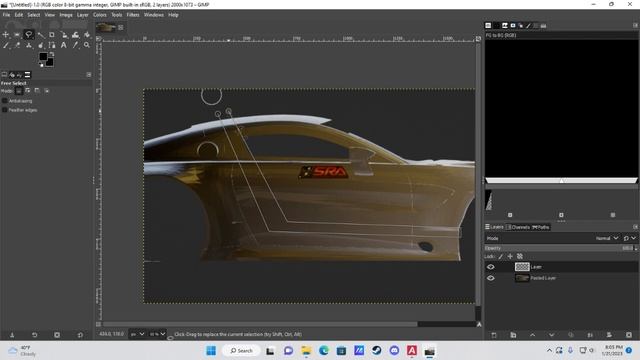Select the Text tool
The height and width of the screenshot is (360, 640).
click(x=64, y=45)
